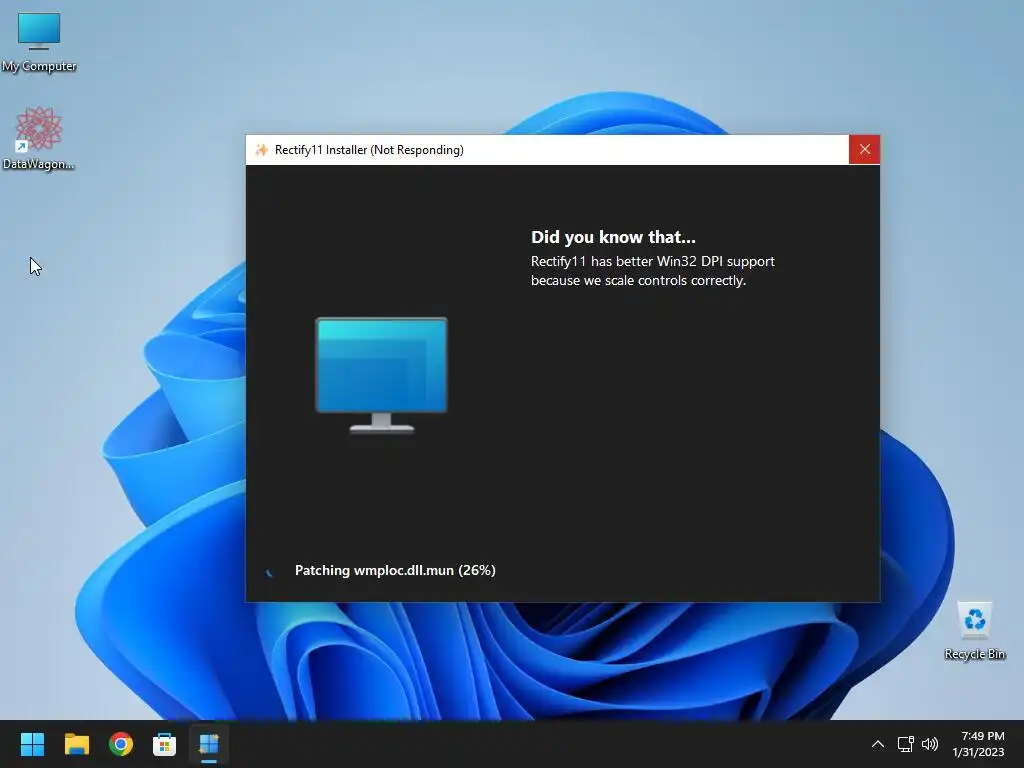The height and width of the screenshot is (768, 1024).
Task: Select the Recycle Bin icon
Action: tap(974, 631)
